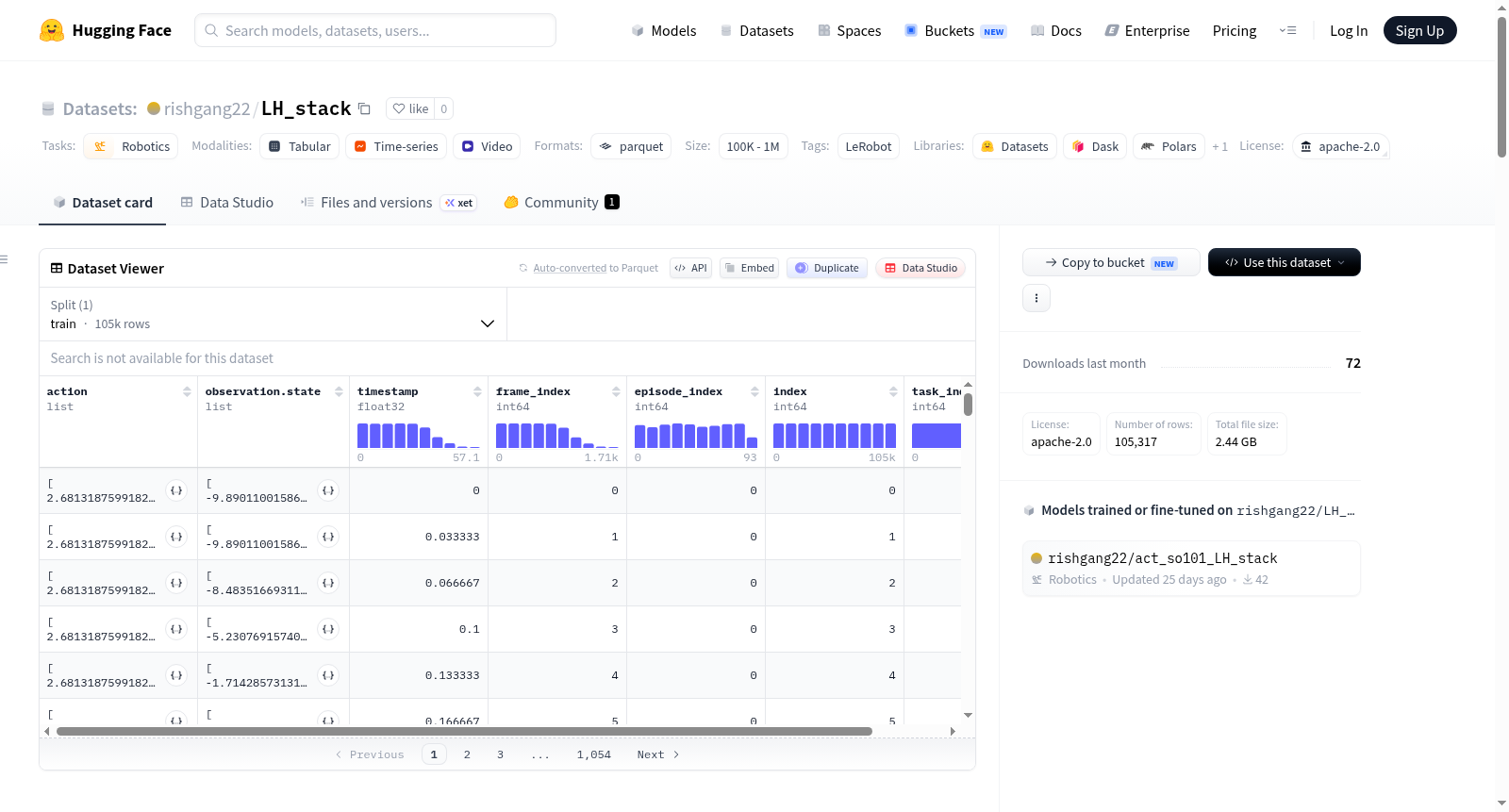
Task: Sort by the timestamp column
Action: (x=477, y=391)
